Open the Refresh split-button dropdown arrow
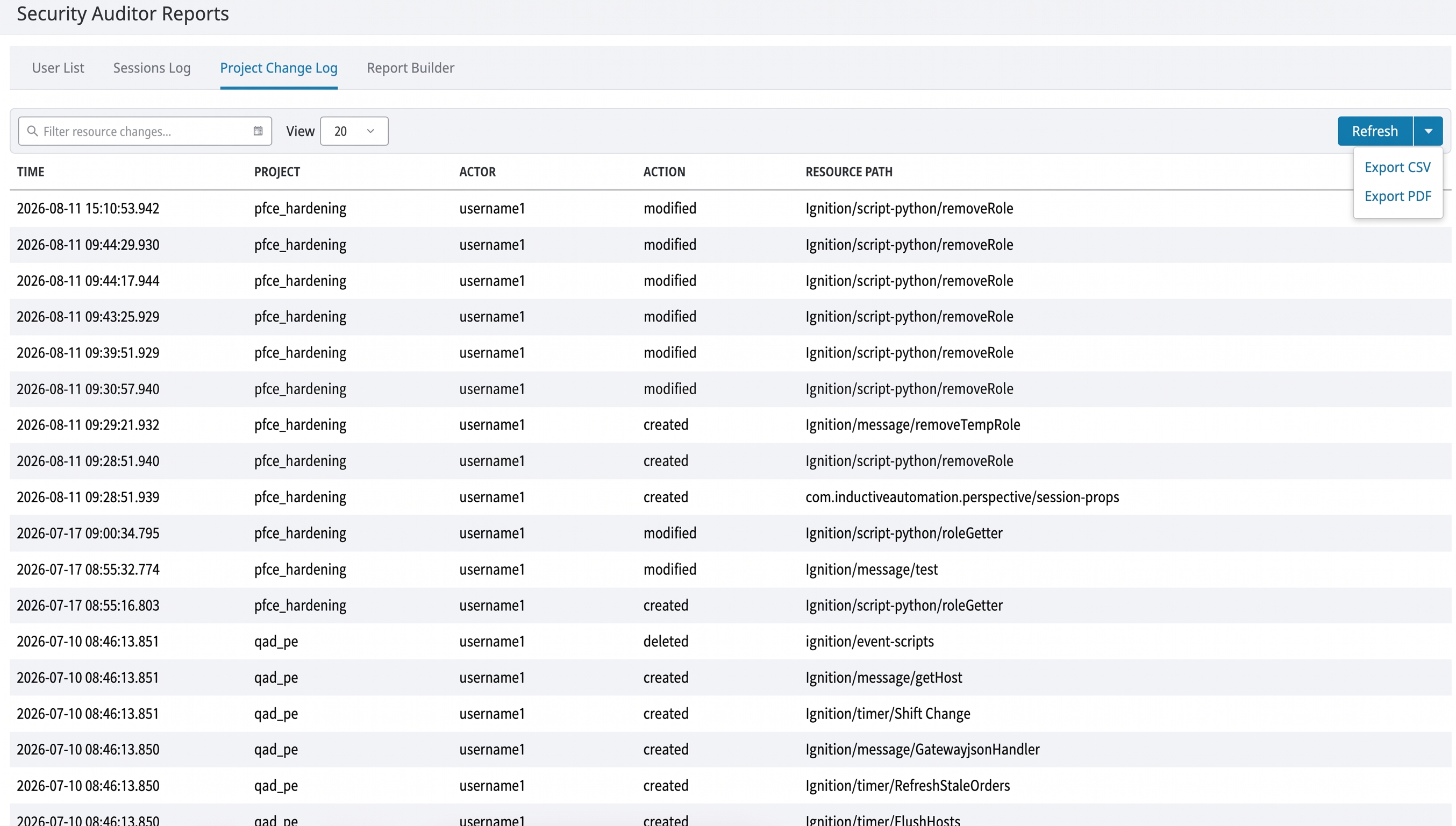1456x826 pixels. [1428, 131]
